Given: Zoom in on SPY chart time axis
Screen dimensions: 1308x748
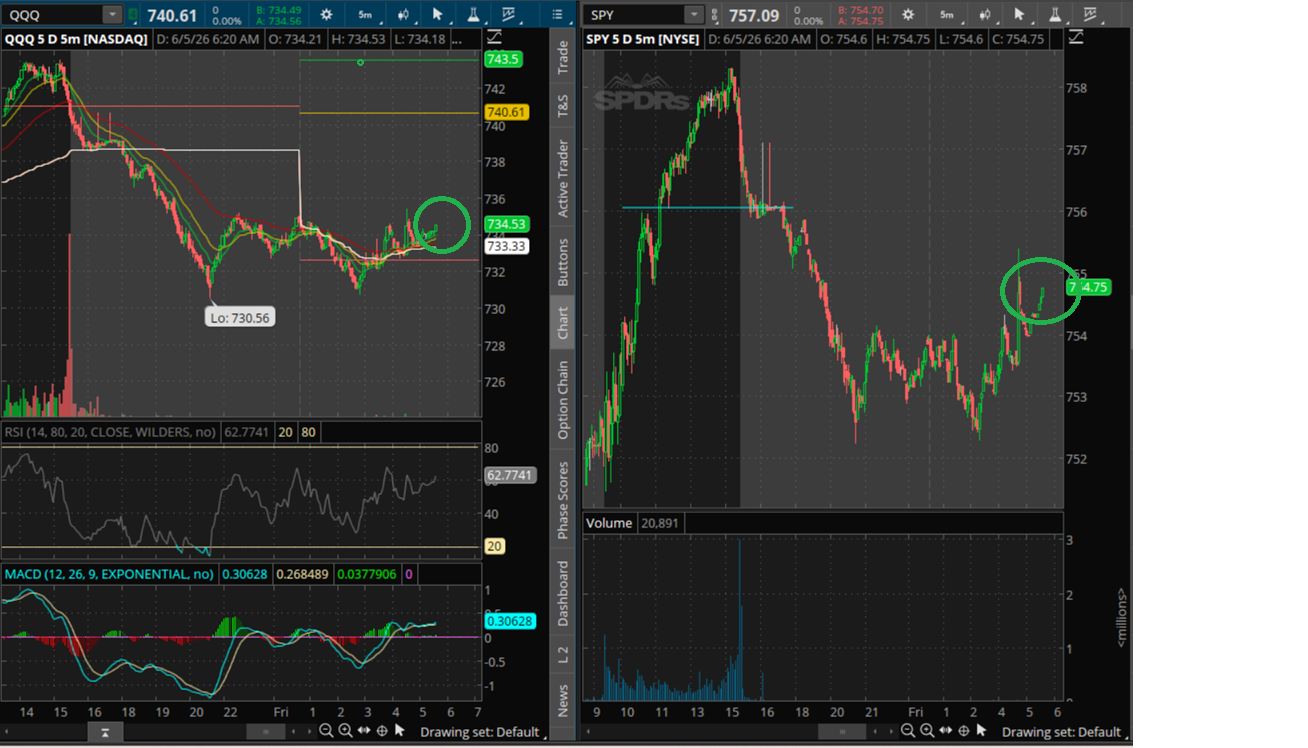Looking at the screenshot, I should click(926, 732).
